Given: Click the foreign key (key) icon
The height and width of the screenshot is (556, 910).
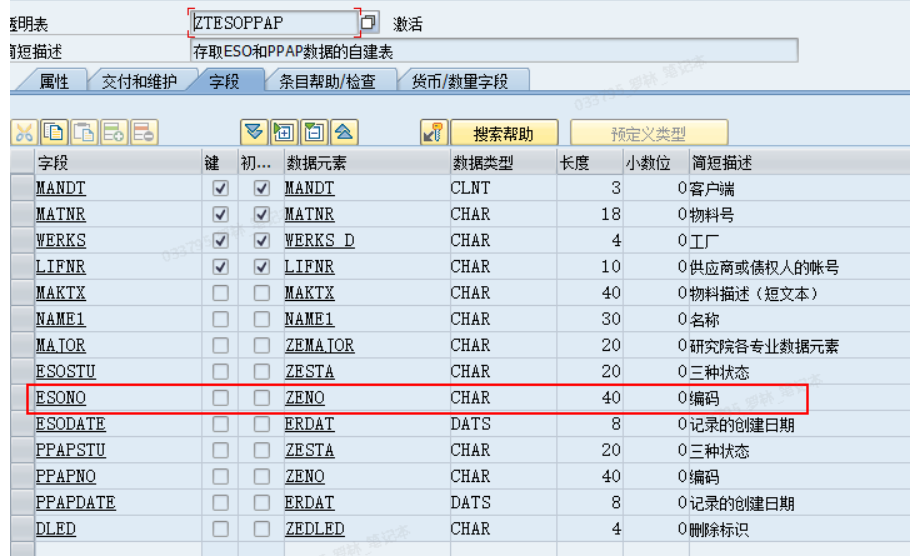Looking at the screenshot, I should coord(432,133).
